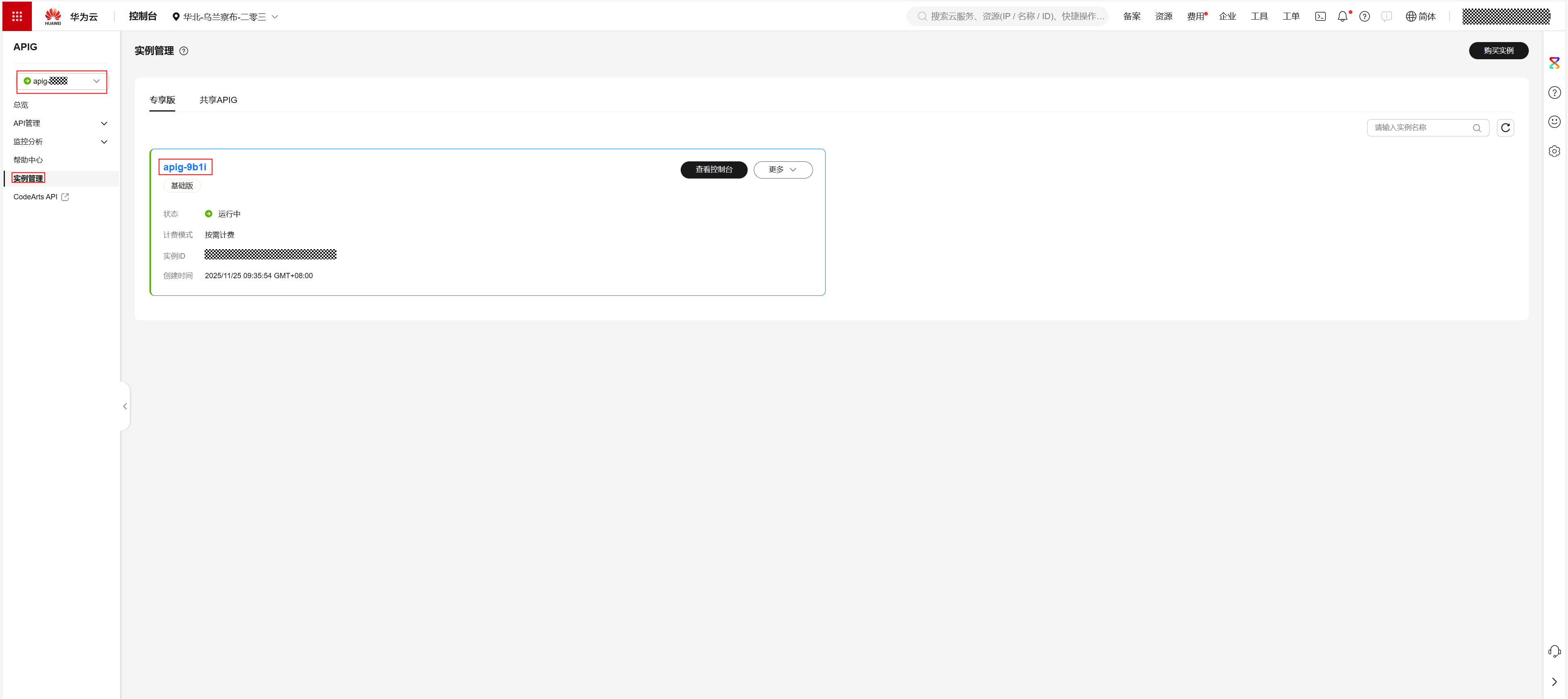Open the customer service headset icon

click(1554, 652)
